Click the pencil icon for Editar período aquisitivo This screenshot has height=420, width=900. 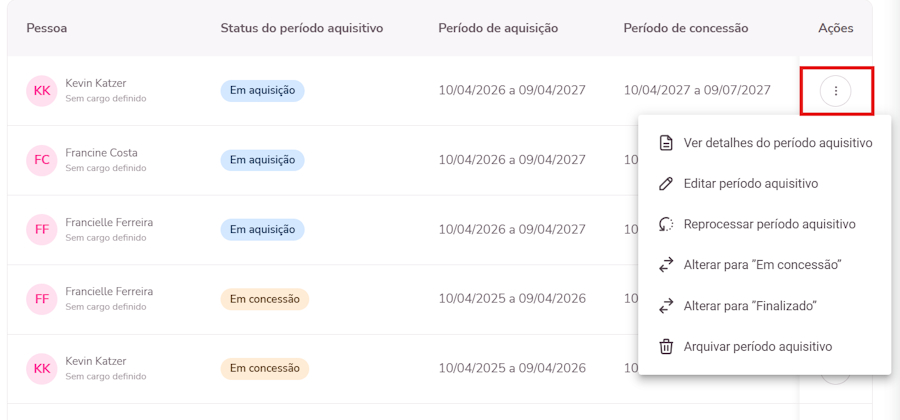point(666,184)
